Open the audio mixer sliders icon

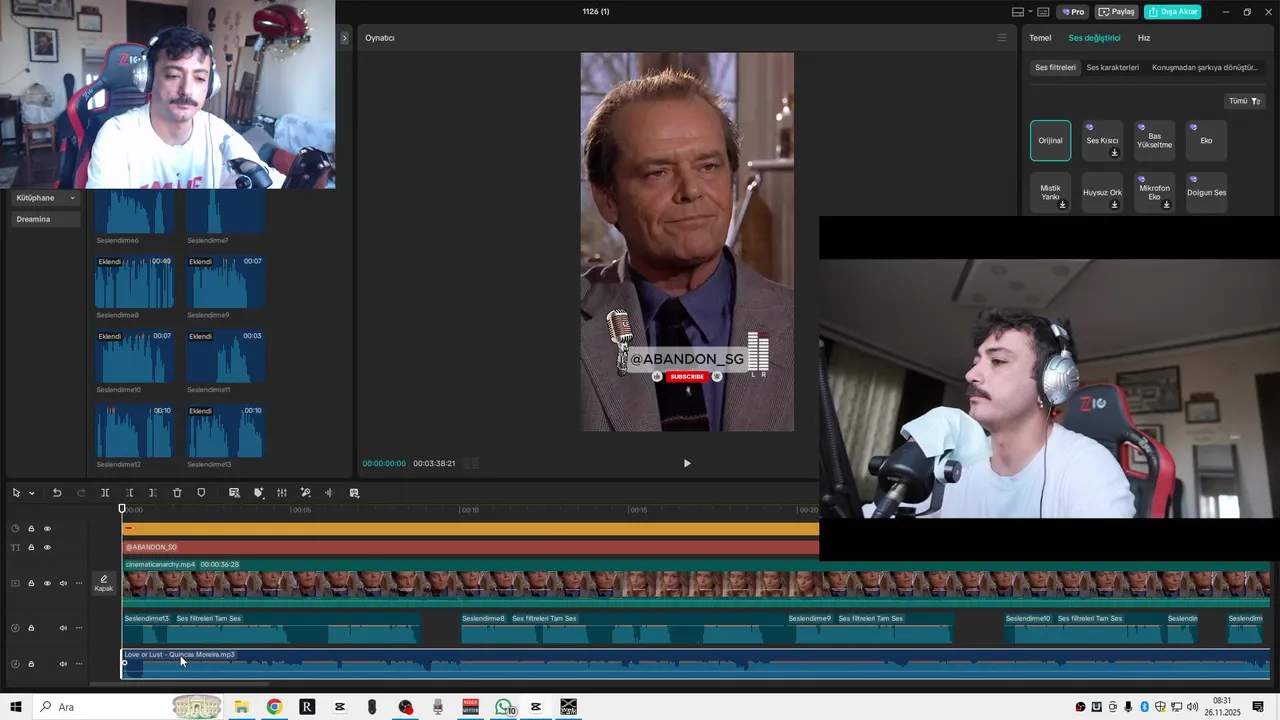(282, 493)
